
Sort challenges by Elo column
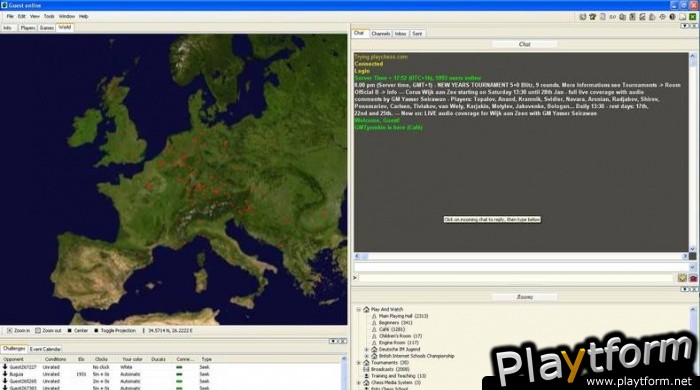coord(81,359)
